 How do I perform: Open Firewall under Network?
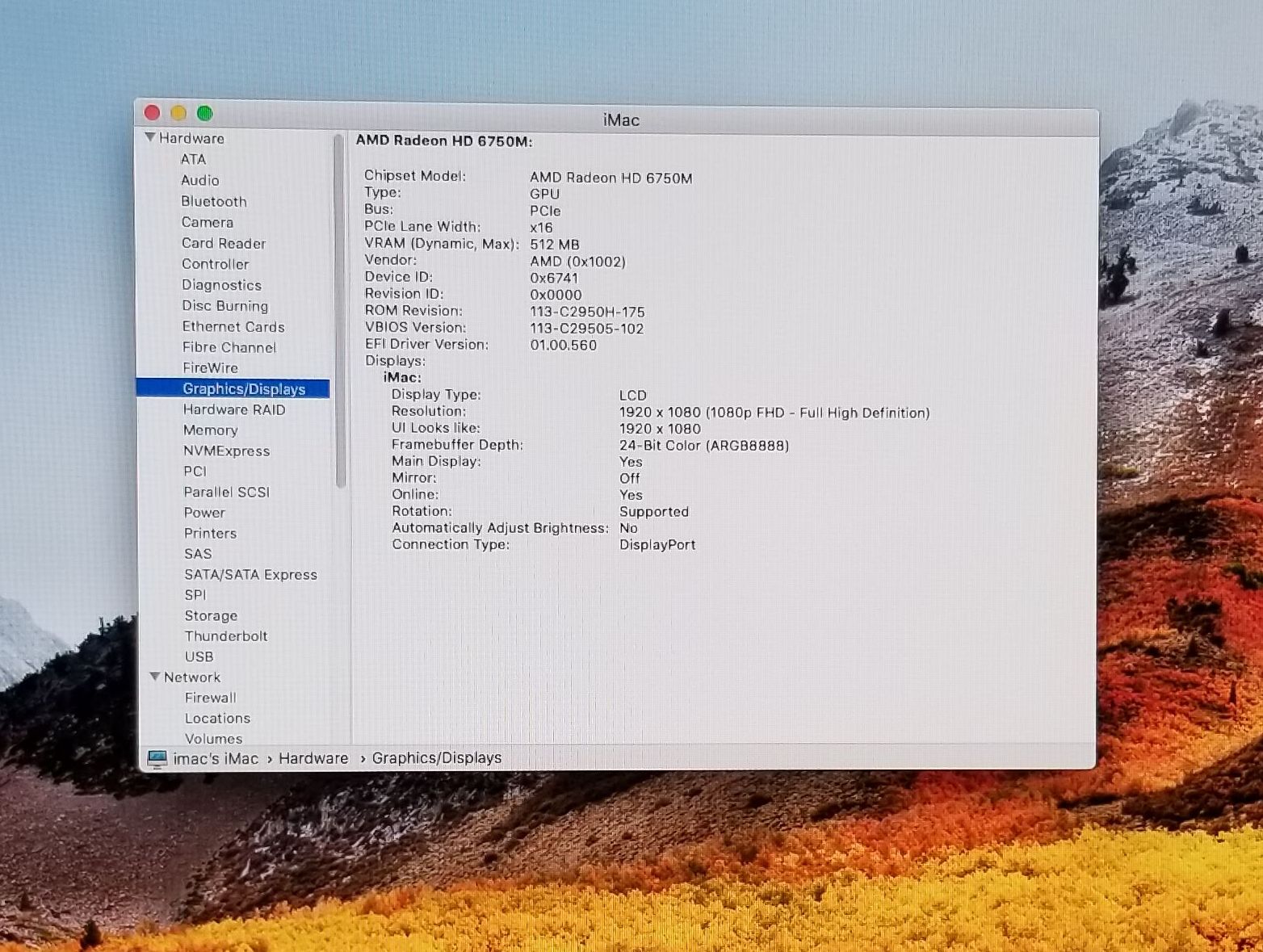pyautogui.click(x=210, y=698)
